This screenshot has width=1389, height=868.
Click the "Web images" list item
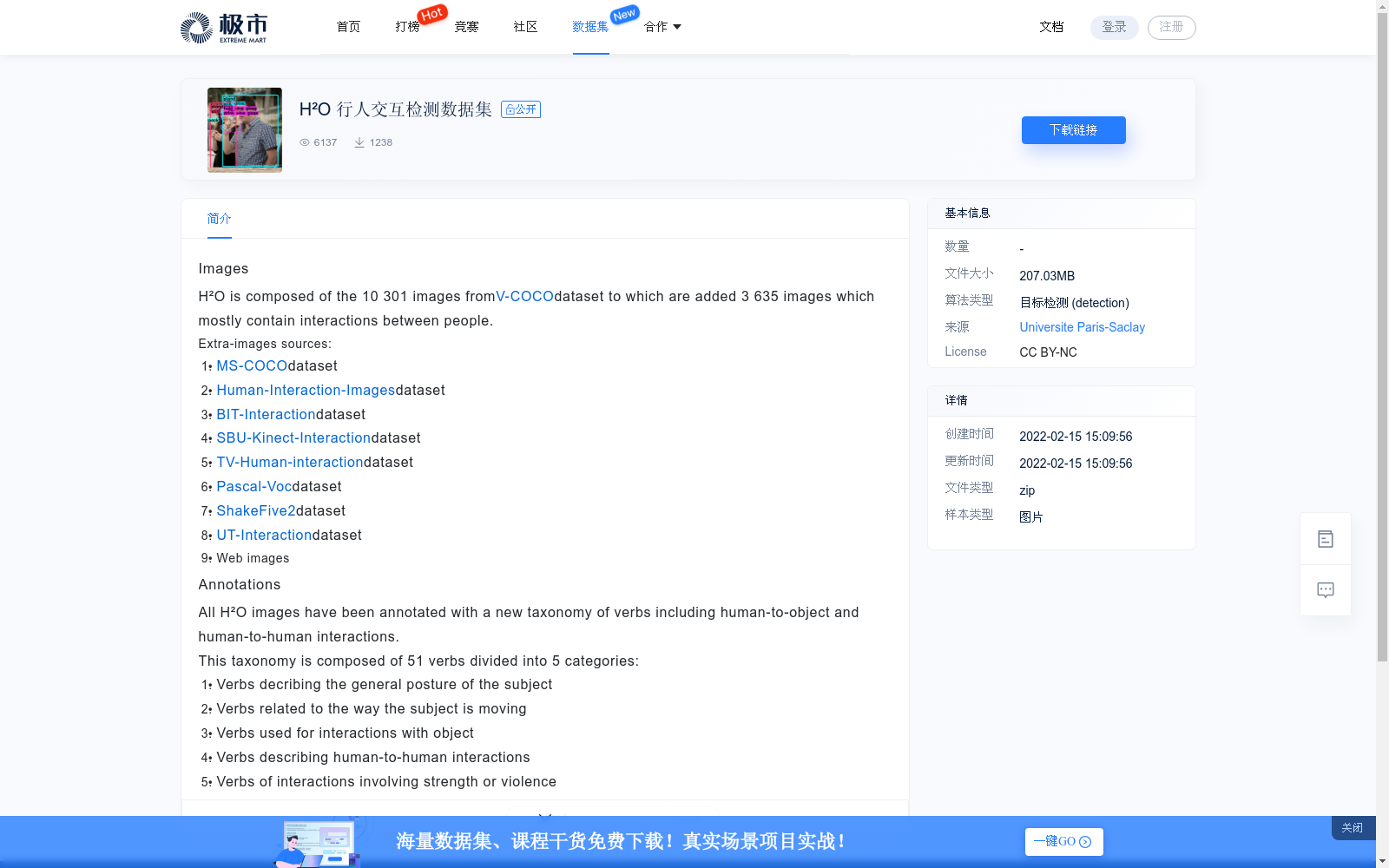tap(253, 558)
